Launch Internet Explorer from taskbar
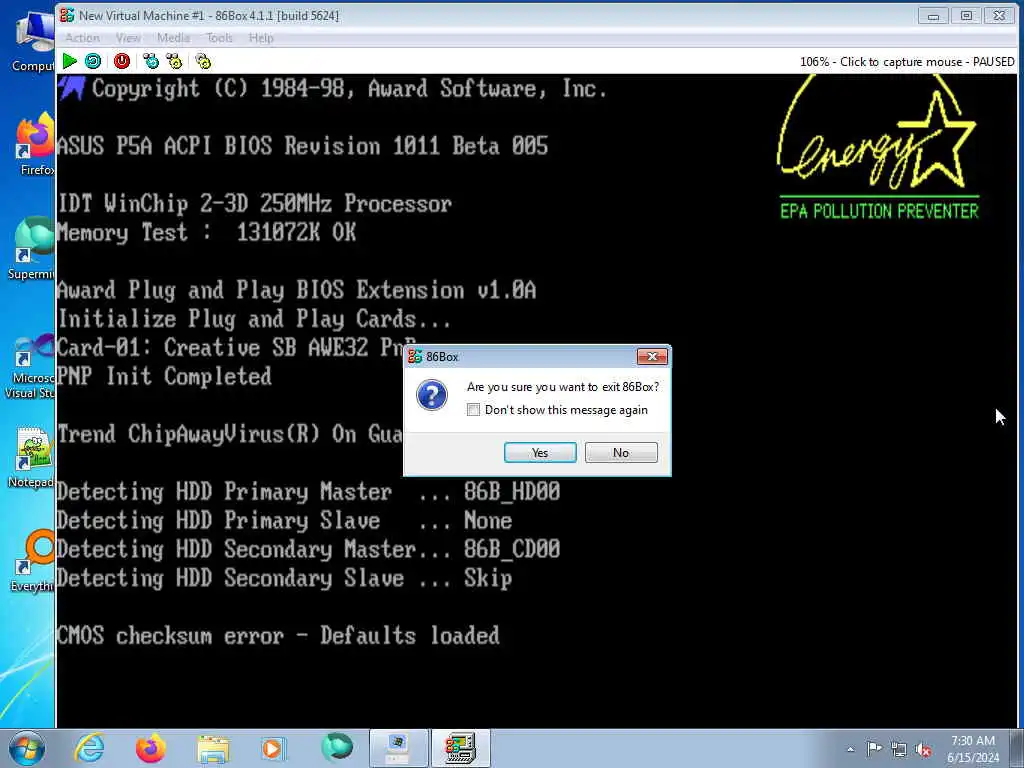Screen dimensions: 1024x768 click(90, 748)
